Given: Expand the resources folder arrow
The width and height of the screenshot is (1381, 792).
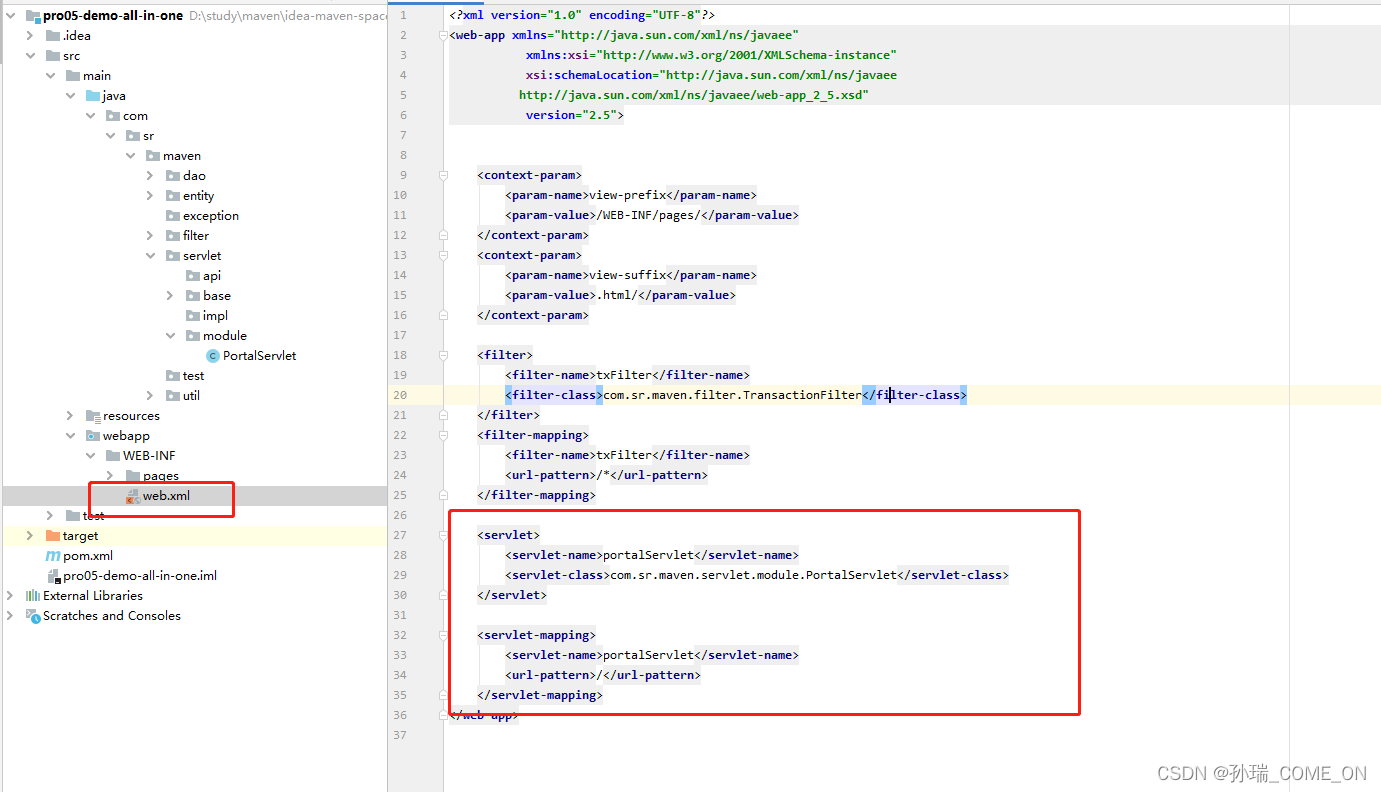Looking at the screenshot, I should tap(70, 416).
